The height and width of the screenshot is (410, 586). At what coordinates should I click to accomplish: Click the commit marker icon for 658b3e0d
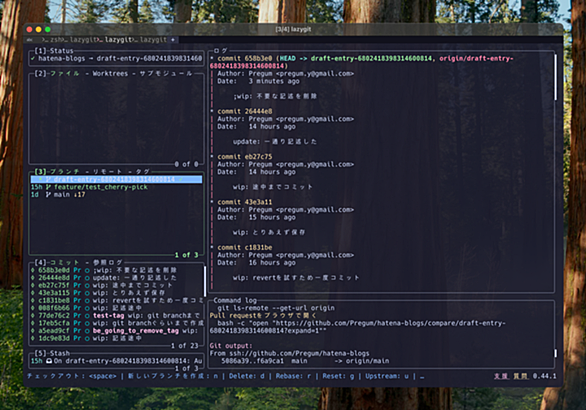[x=33, y=270]
